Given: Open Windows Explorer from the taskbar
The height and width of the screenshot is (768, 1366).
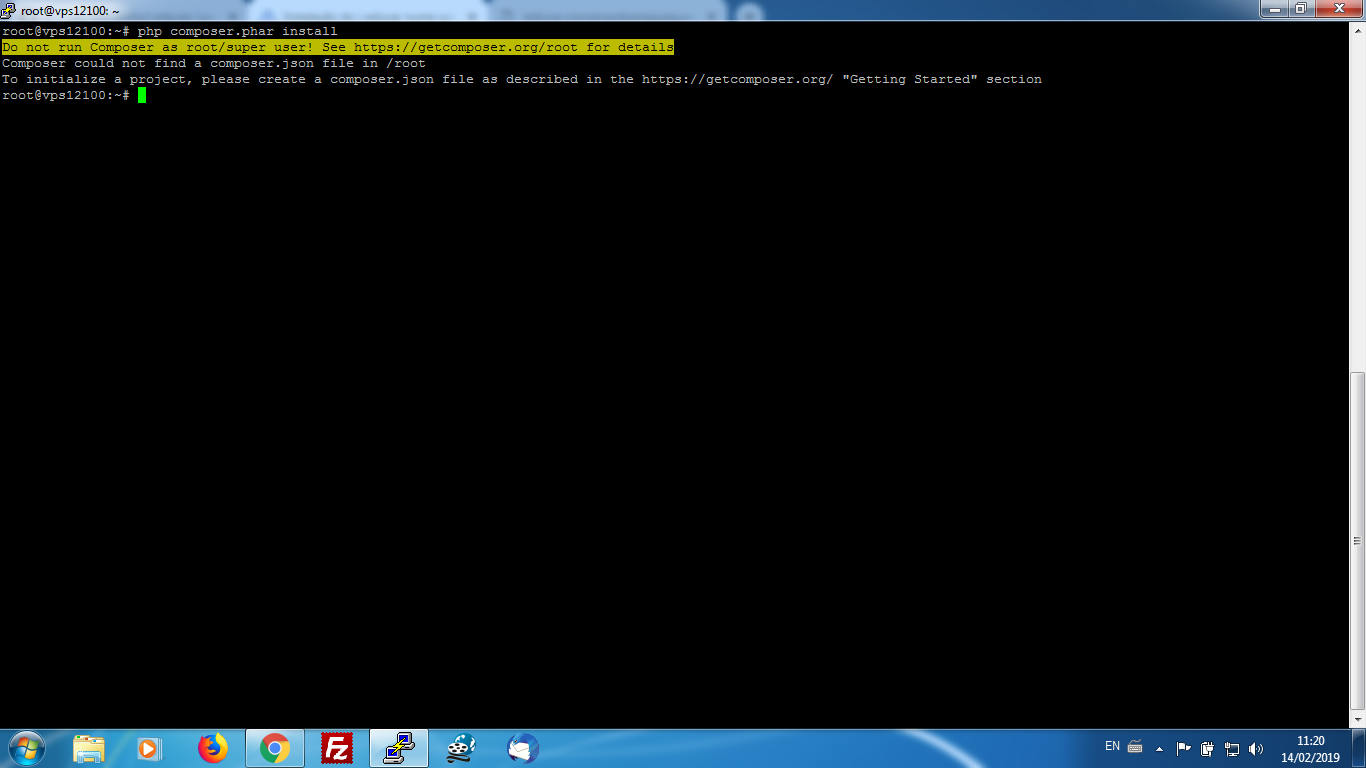Looking at the screenshot, I should pos(89,748).
